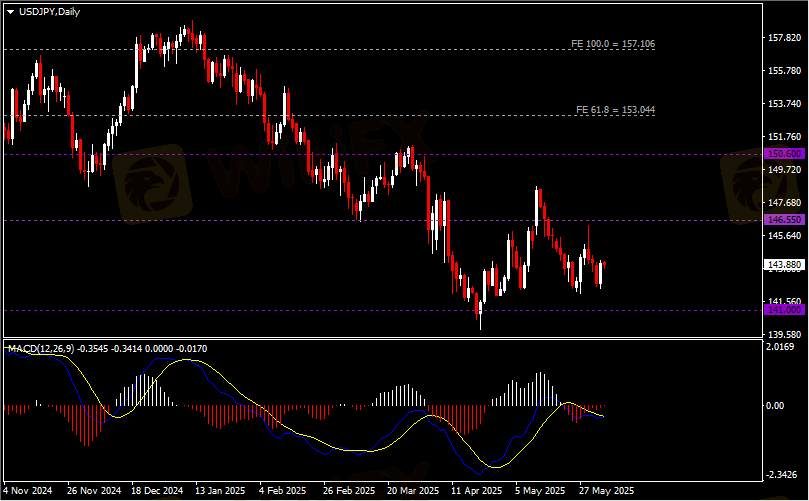This screenshot has height=501, width=809.
Task: Click the 4 Feb 2025 date label
Action: point(282,490)
